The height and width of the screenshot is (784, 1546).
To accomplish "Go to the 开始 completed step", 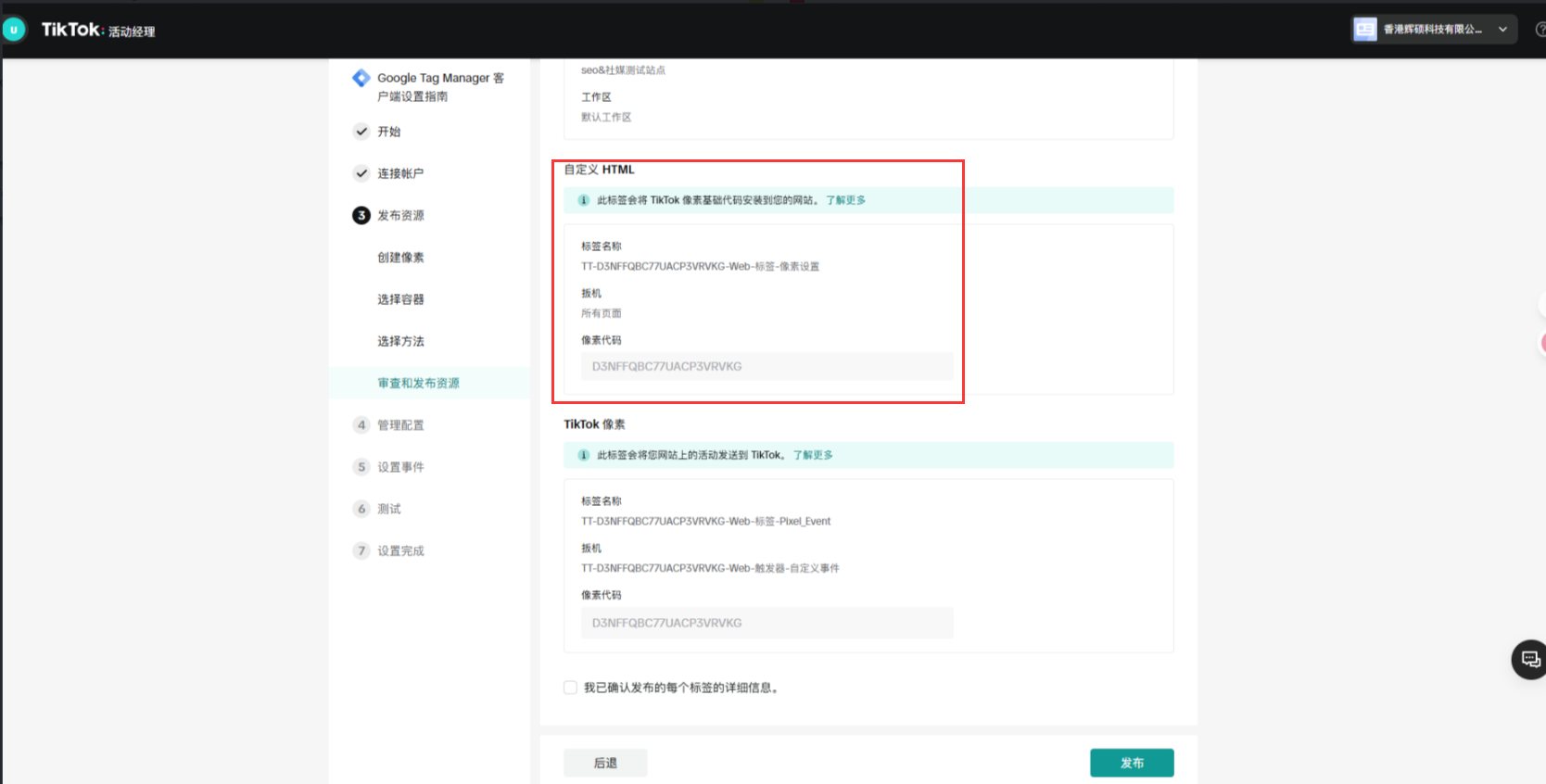I will (388, 132).
